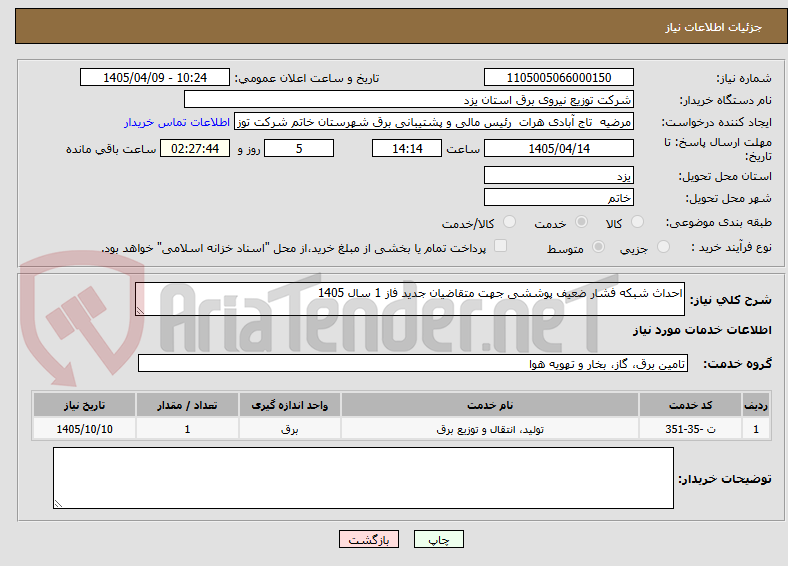
Task: Click the کد خدمت column header
Action: point(691,405)
